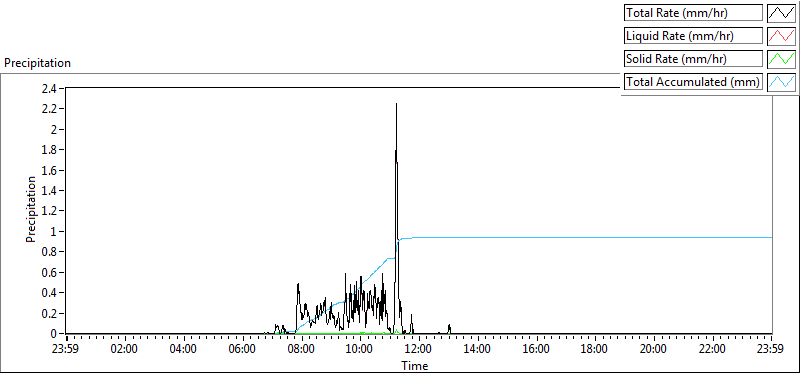Click the 0.6 y-axis tick label
The height and width of the screenshot is (373, 800).
pyautogui.click(x=50, y=272)
